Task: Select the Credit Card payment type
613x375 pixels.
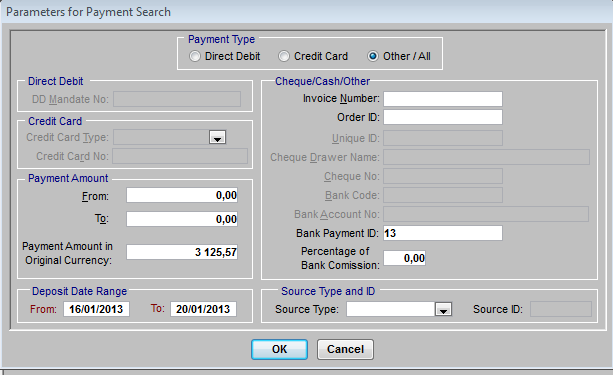Action: pyautogui.click(x=284, y=56)
